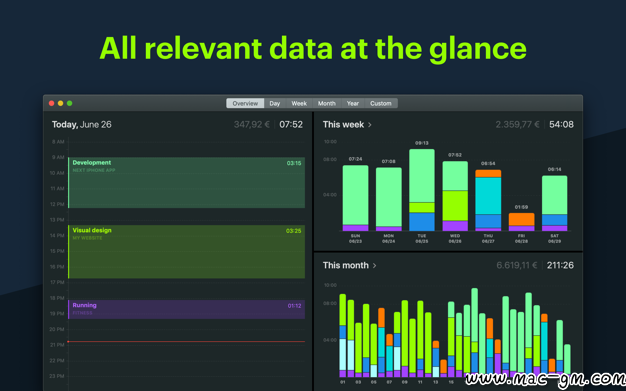Maximize the window with green button
The width and height of the screenshot is (626, 391).
click(x=69, y=103)
